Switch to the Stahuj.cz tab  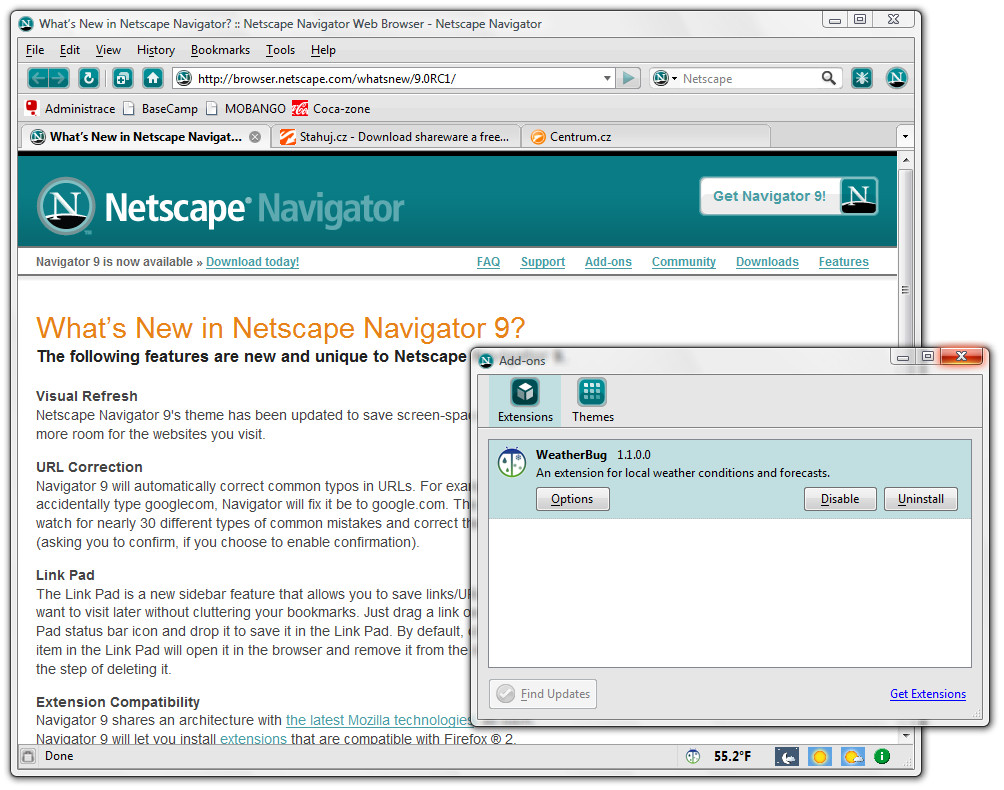point(397,136)
